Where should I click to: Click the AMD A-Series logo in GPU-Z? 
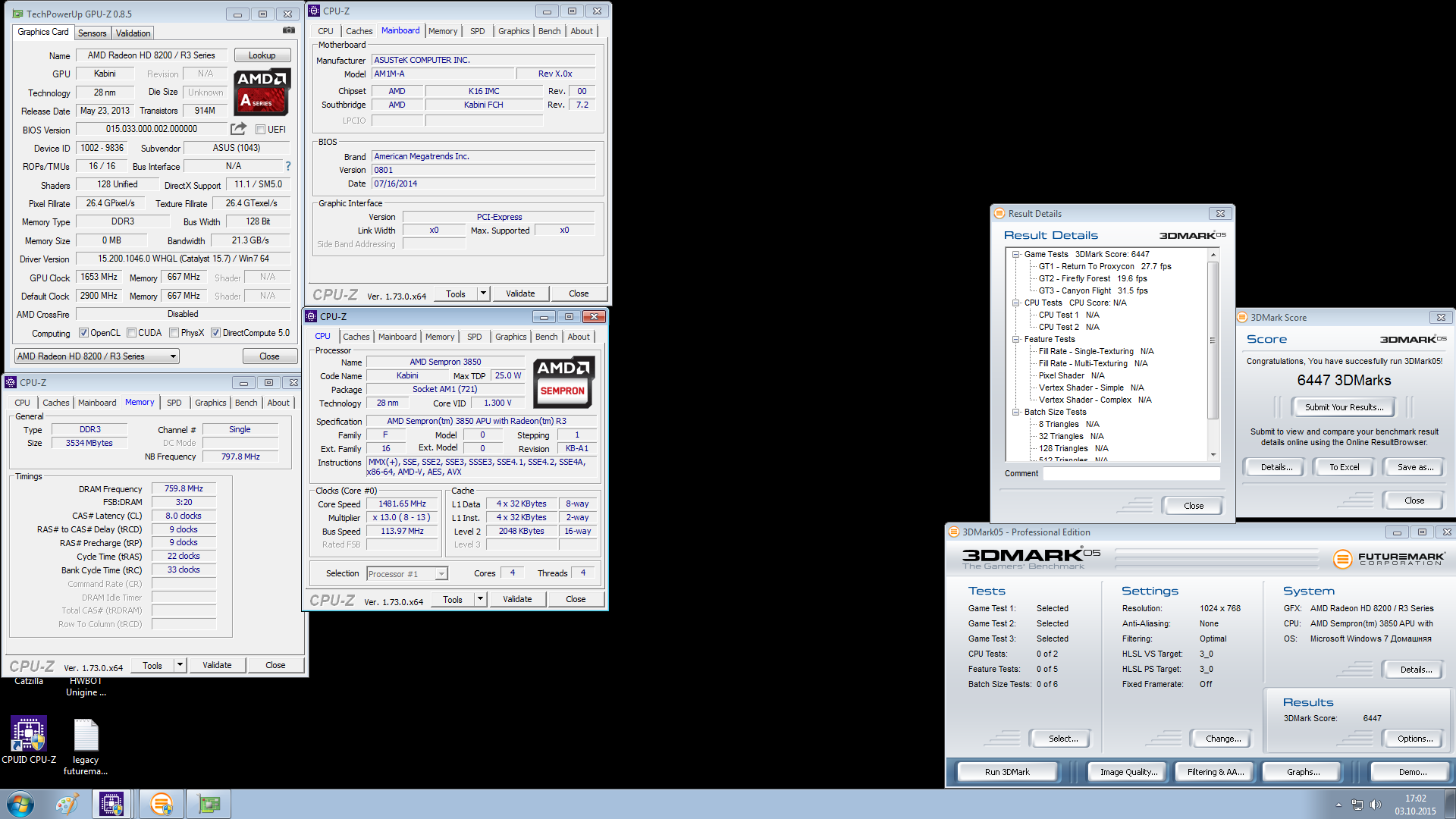click(262, 92)
